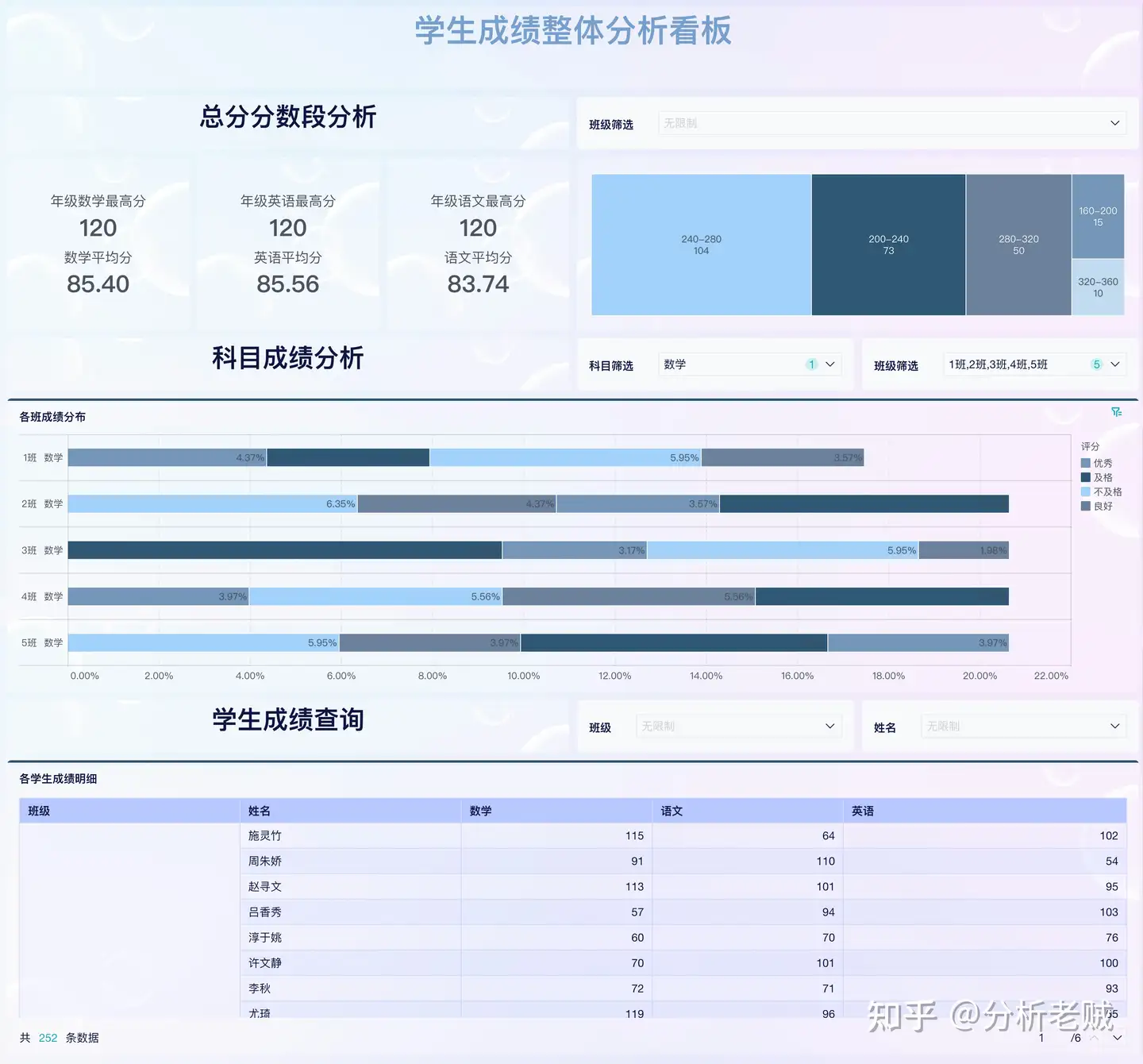Click 施灵竹 name in student table
Image resolution: width=1143 pixels, height=1064 pixels.
pos(265,835)
